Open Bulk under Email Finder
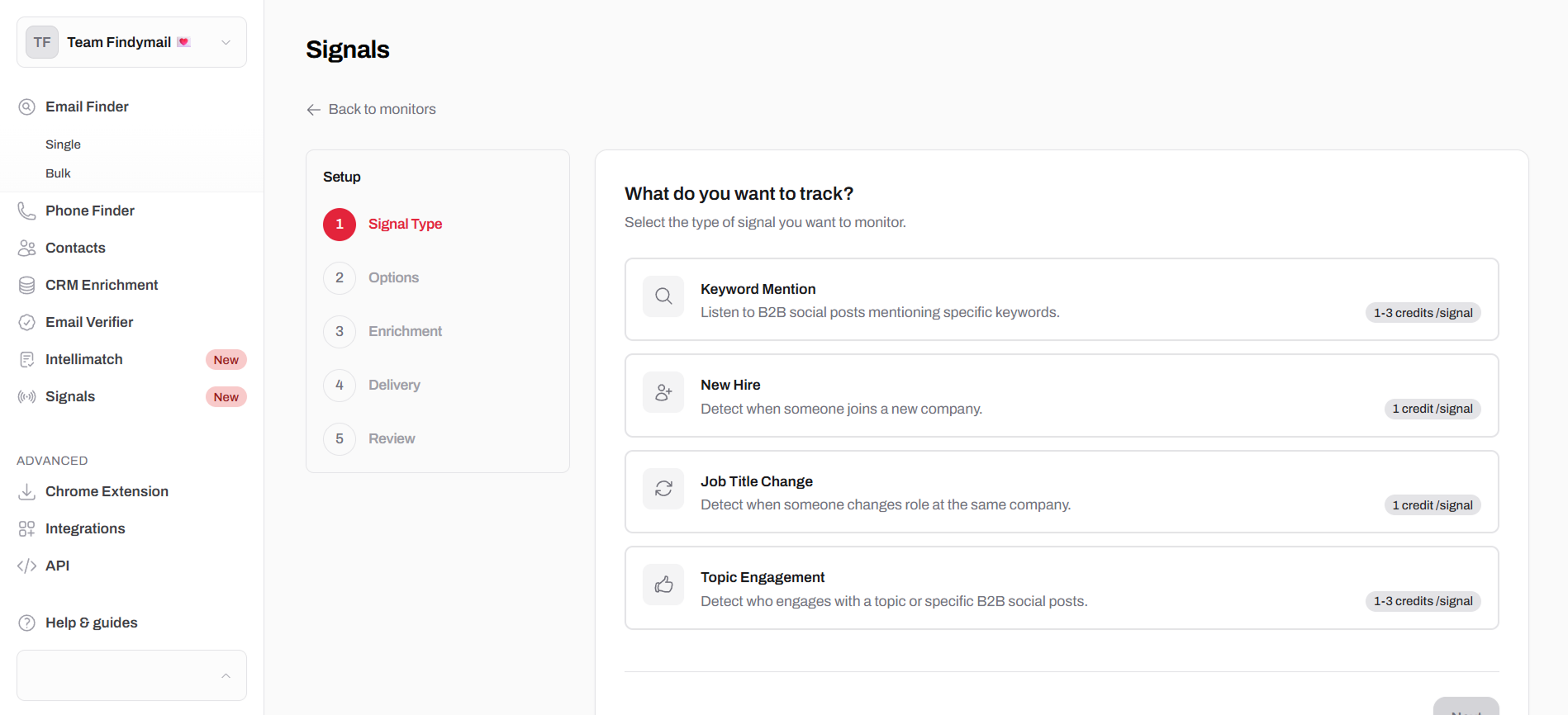The image size is (1568, 715). [x=58, y=173]
